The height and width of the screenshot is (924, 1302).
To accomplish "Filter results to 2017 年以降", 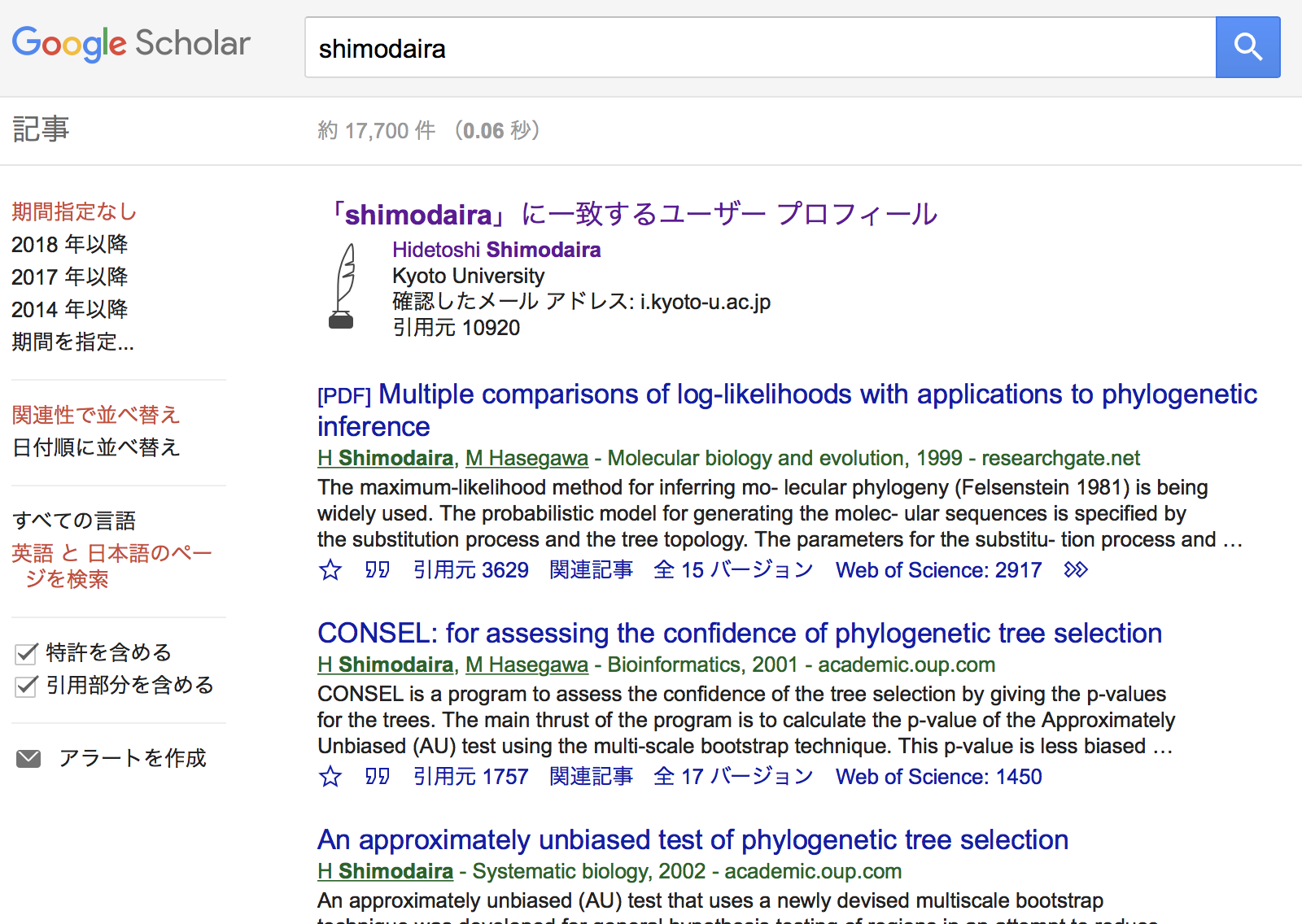I will point(70,277).
